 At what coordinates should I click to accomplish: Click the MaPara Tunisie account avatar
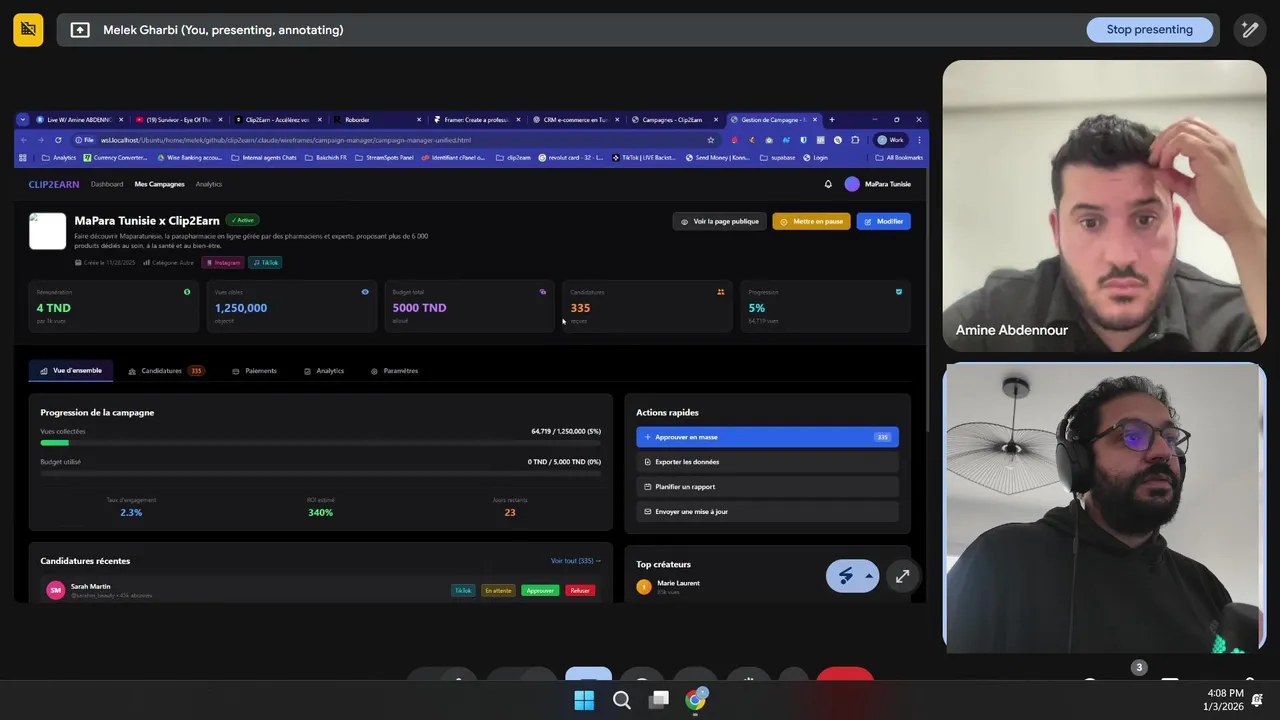pyautogui.click(x=852, y=184)
